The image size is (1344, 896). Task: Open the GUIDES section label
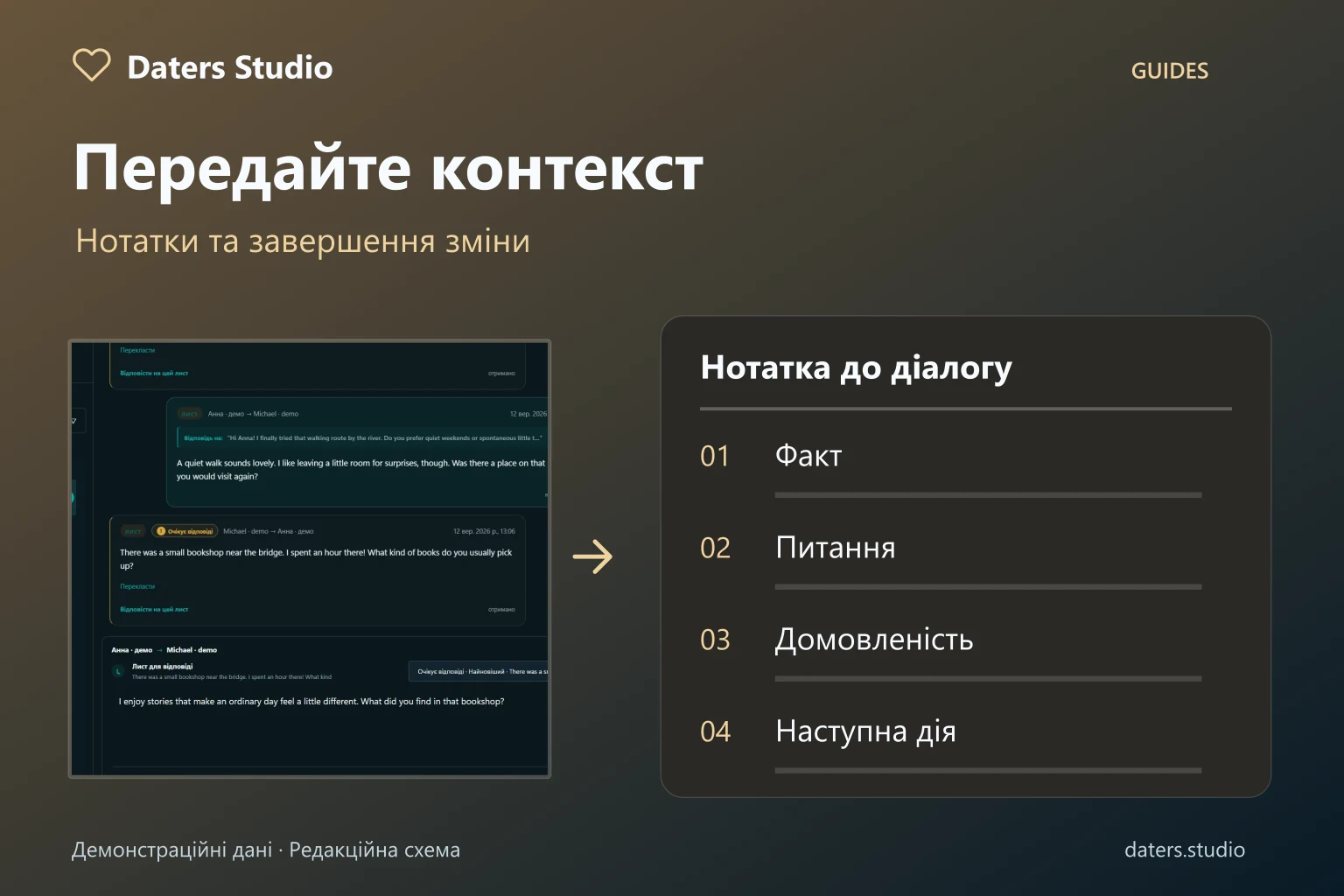pos(1169,71)
